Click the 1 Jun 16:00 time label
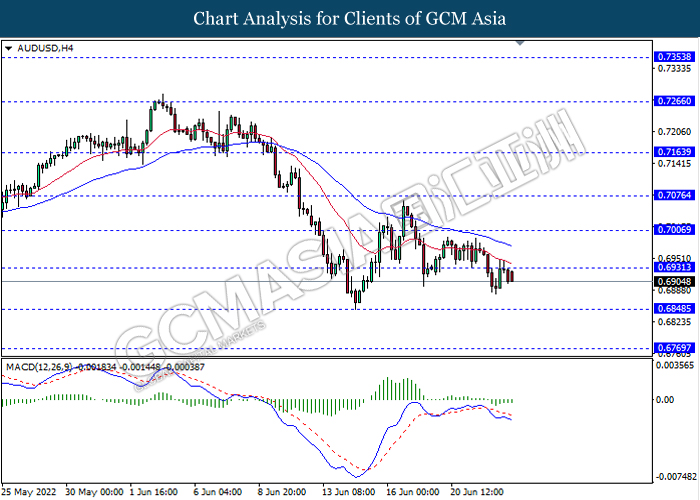 click(x=154, y=492)
